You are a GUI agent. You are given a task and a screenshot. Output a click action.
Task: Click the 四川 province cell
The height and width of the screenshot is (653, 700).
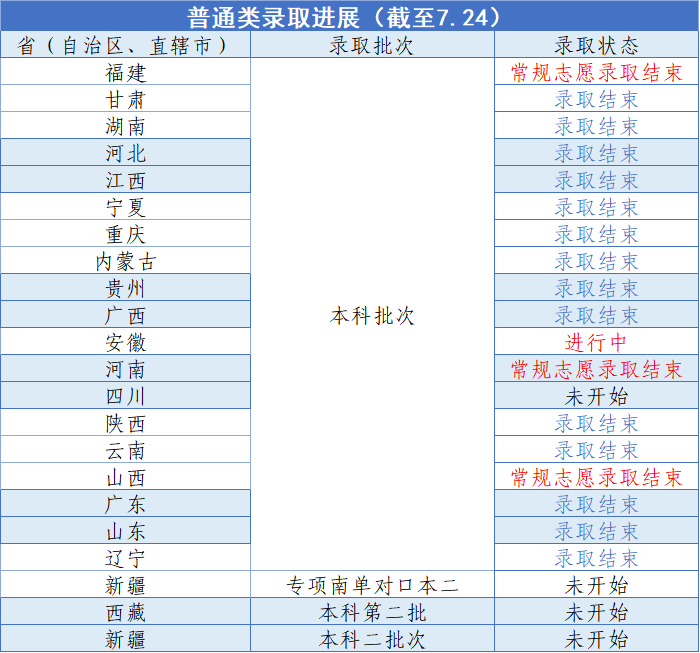pos(125,396)
